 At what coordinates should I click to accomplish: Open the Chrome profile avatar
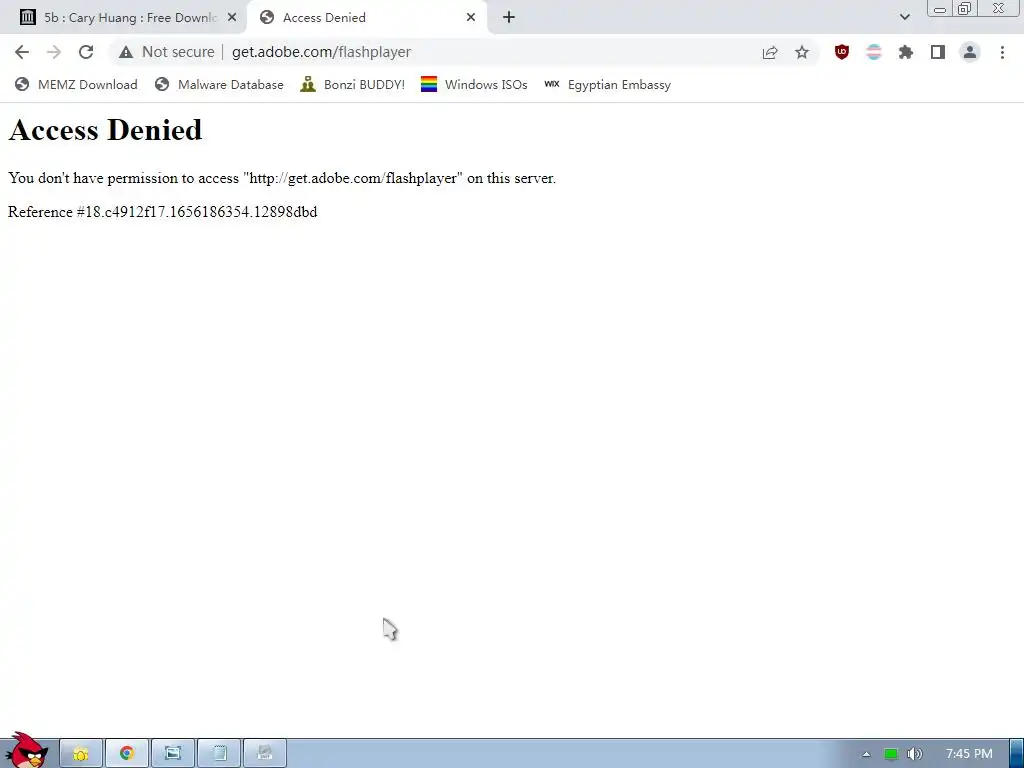tap(970, 52)
